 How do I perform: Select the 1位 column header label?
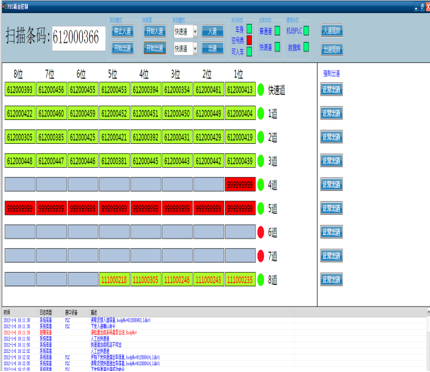pos(238,74)
